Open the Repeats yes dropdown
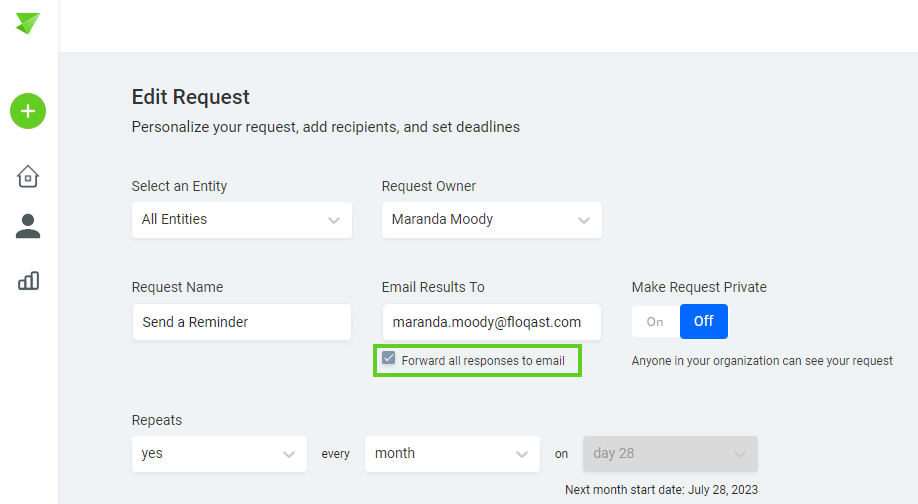 click(x=219, y=454)
